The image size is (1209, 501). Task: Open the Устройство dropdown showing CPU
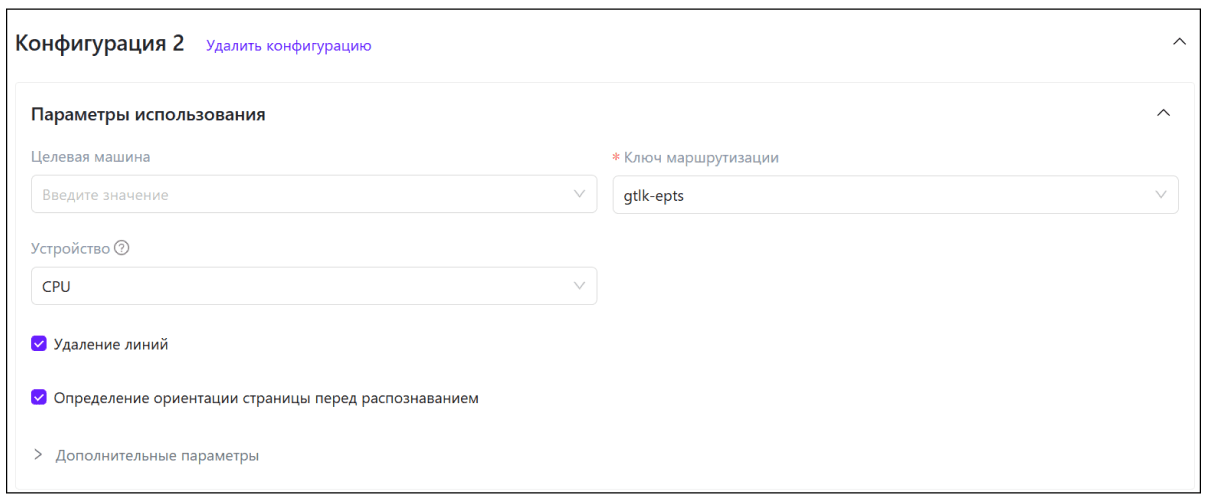(x=300, y=286)
